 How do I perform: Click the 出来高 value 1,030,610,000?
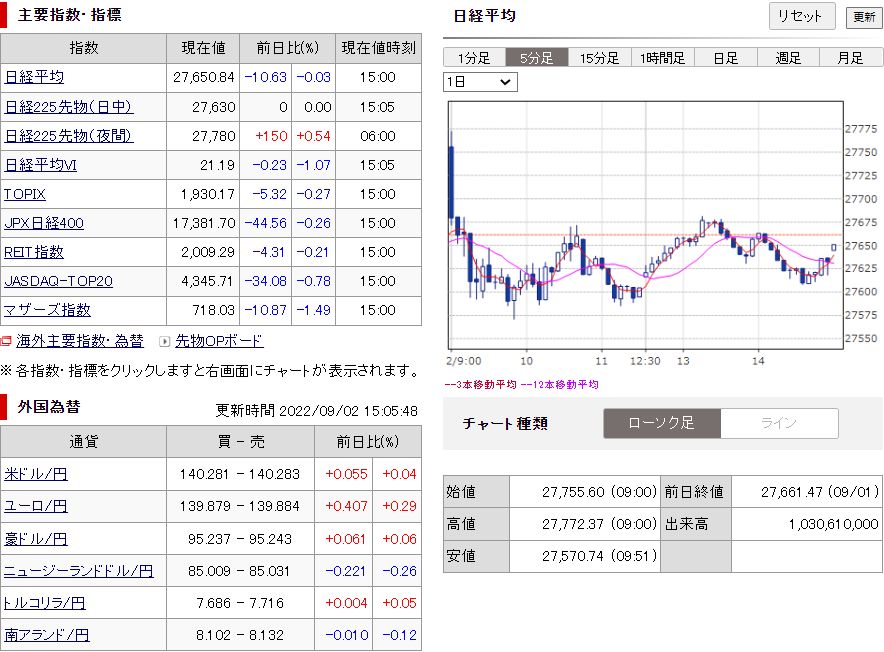(x=833, y=524)
